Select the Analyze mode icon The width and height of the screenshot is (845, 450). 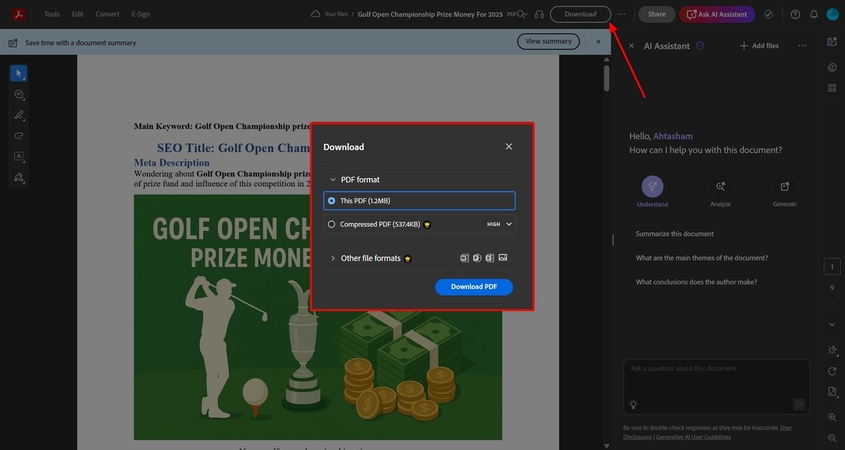point(720,186)
